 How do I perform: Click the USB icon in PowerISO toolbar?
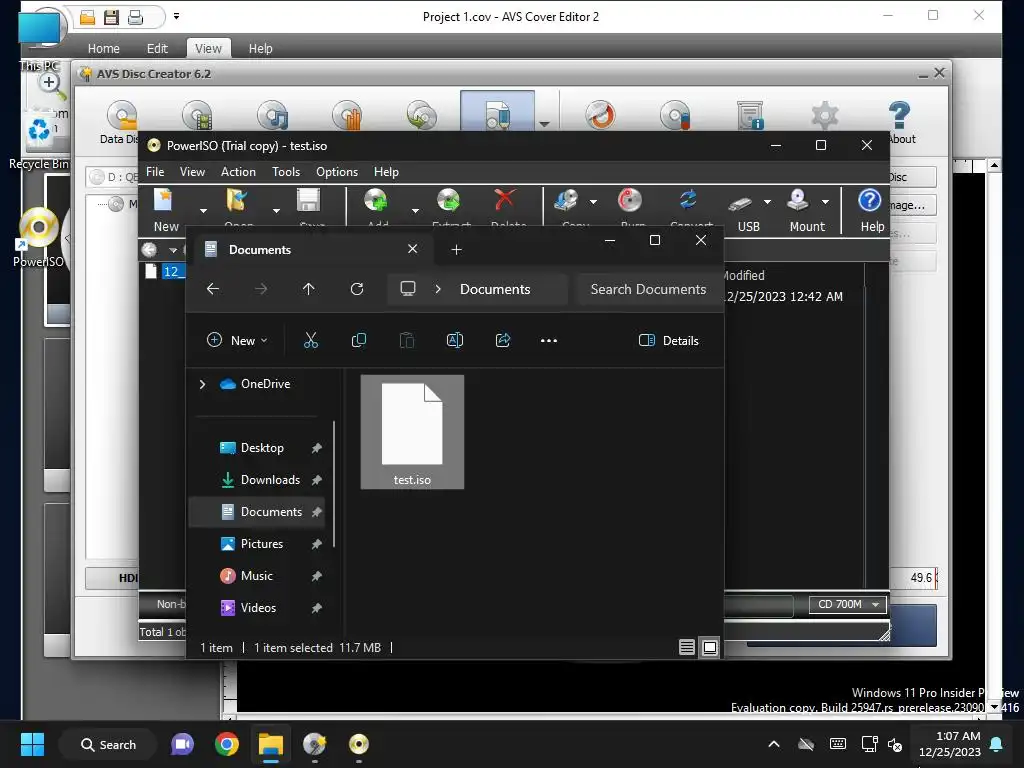(741, 204)
